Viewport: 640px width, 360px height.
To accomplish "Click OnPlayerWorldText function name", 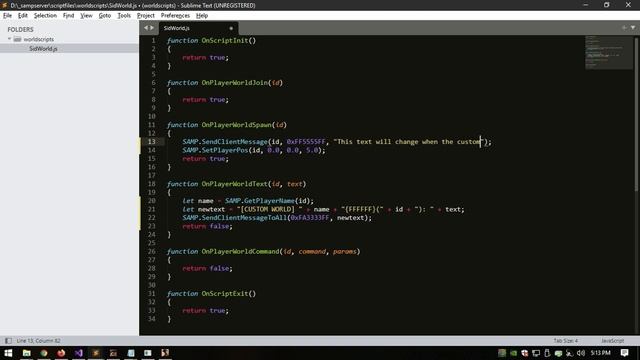I will [x=234, y=184].
